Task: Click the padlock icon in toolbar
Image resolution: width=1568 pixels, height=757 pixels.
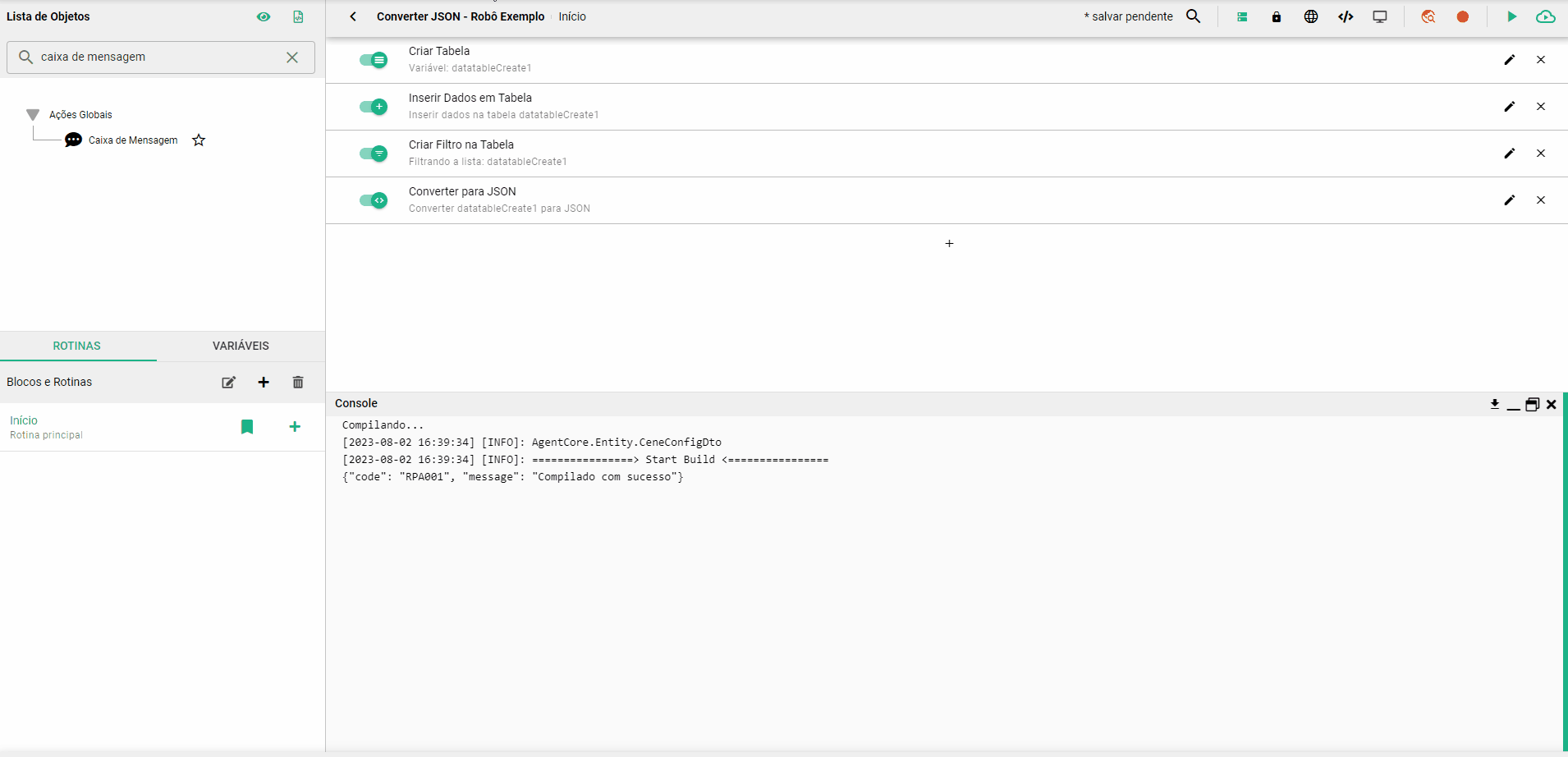Action: [x=1277, y=16]
